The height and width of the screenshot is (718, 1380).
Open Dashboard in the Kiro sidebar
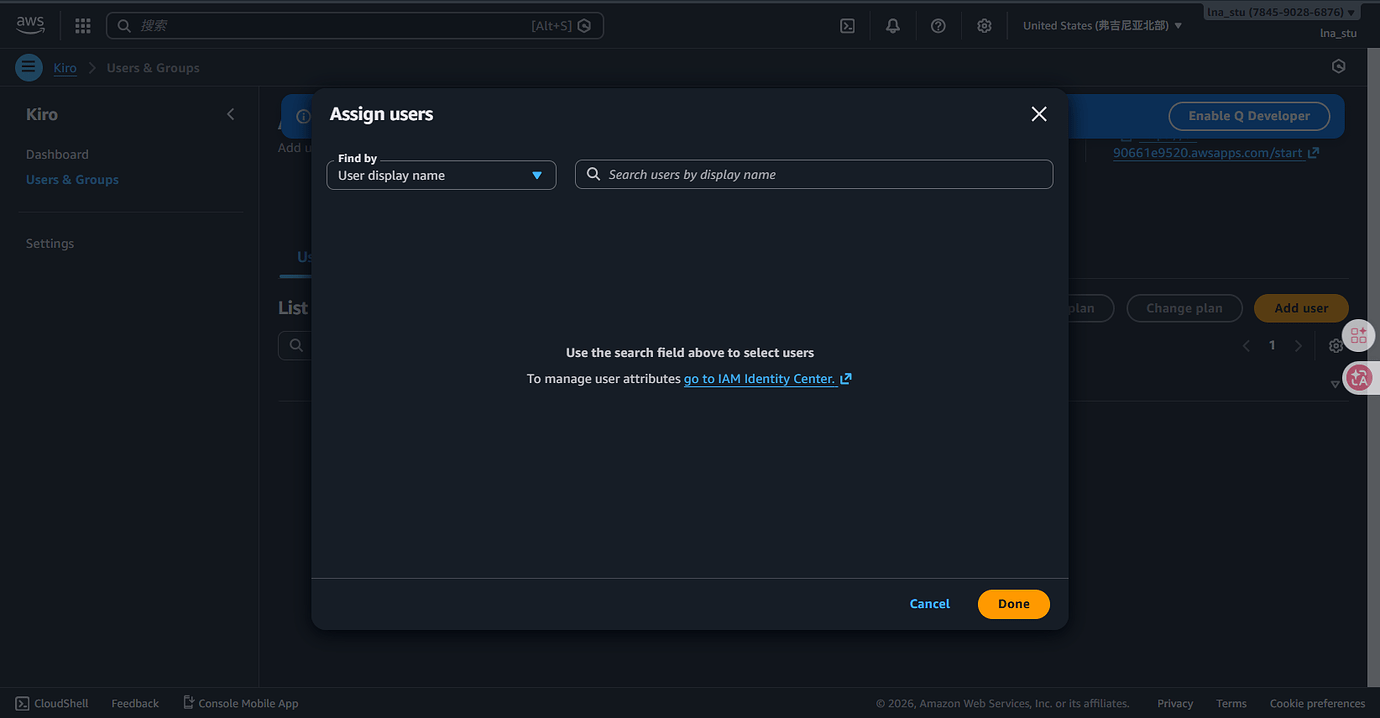pos(57,154)
